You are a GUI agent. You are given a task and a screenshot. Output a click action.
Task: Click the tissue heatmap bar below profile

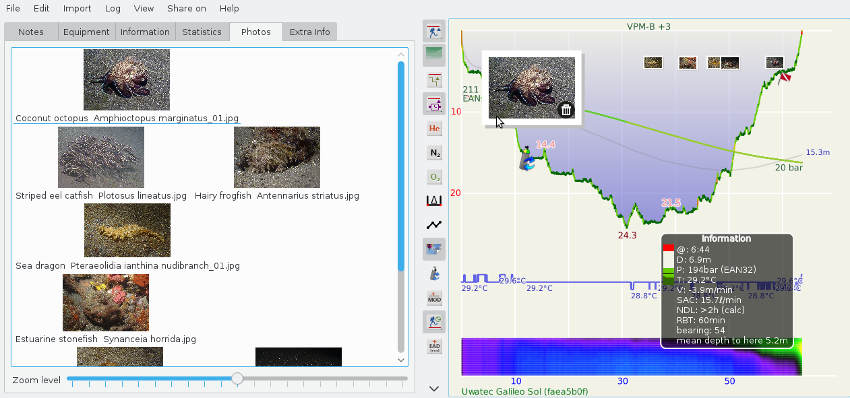tap(631, 356)
